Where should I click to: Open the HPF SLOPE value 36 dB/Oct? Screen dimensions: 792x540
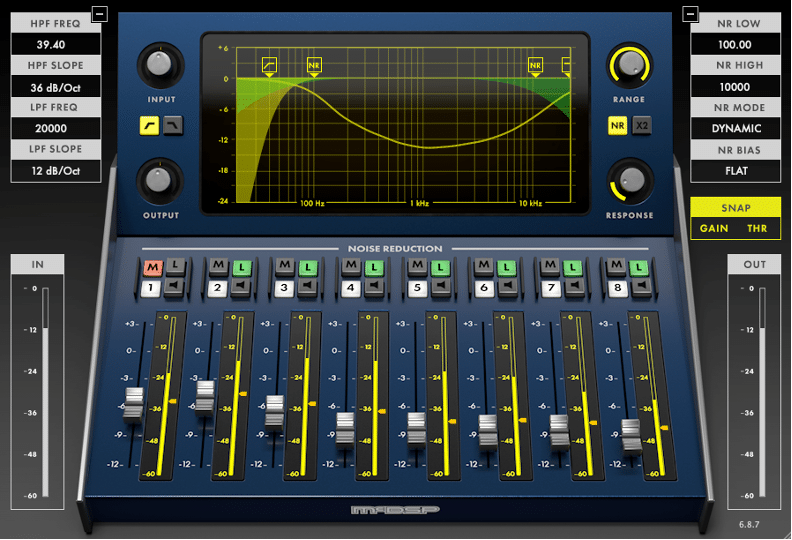pos(56,87)
